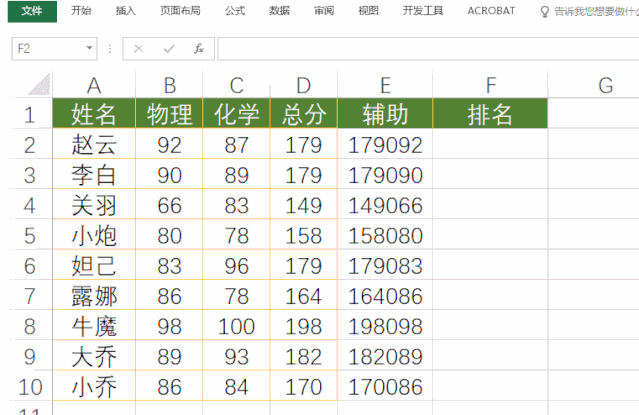Select the cell containing 妲己
The height and width of the screenshot is (415, 639).
(94, 265)
